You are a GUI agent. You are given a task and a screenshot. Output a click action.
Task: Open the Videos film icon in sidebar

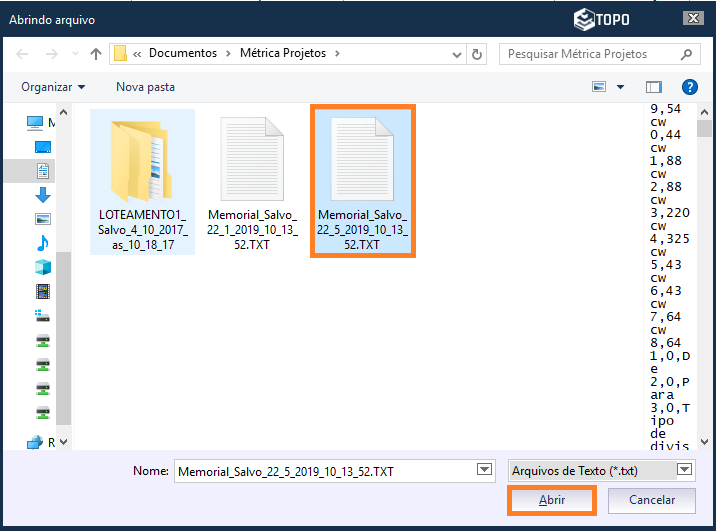(43, 291)
